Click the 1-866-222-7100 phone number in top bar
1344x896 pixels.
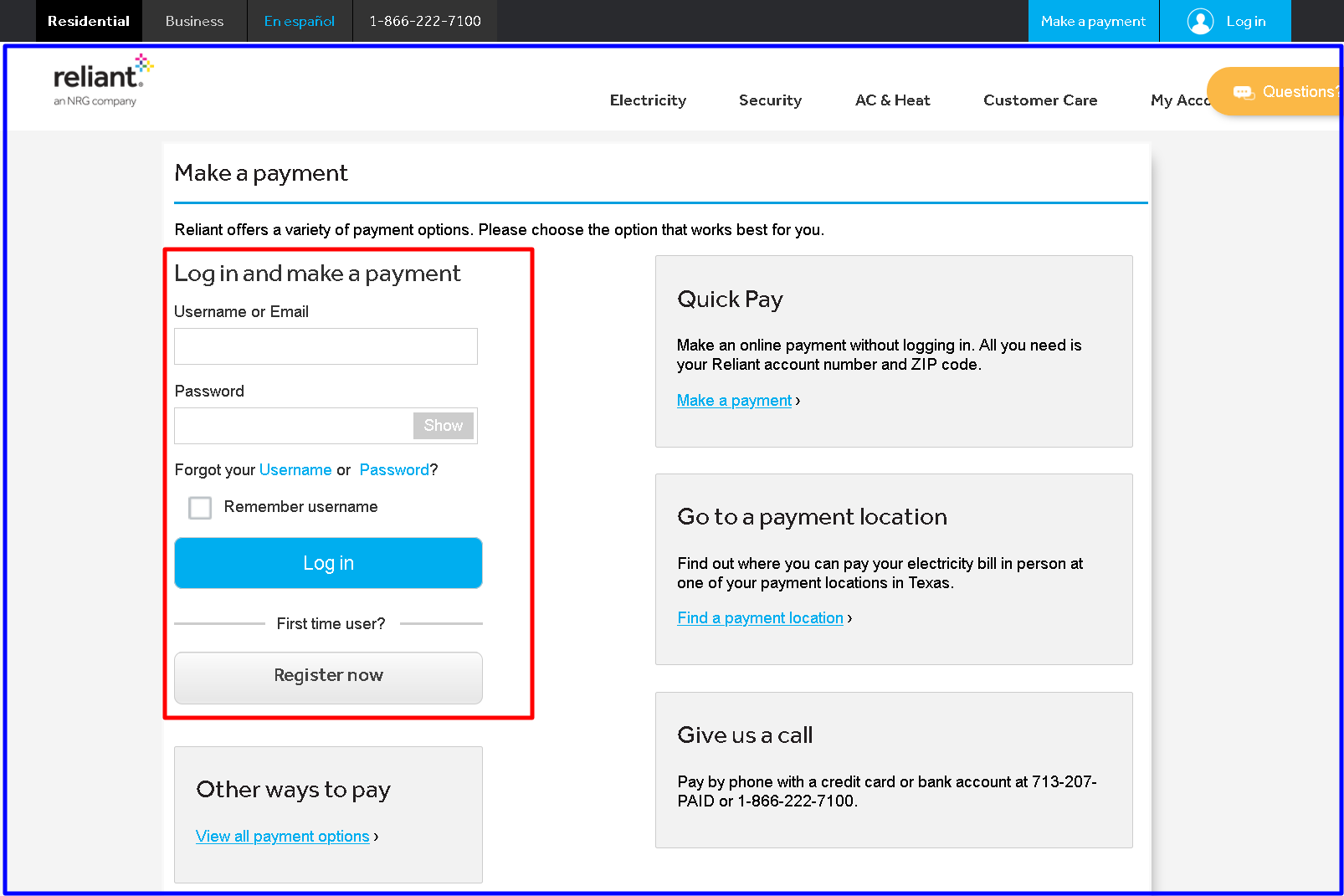coord(425,21)
